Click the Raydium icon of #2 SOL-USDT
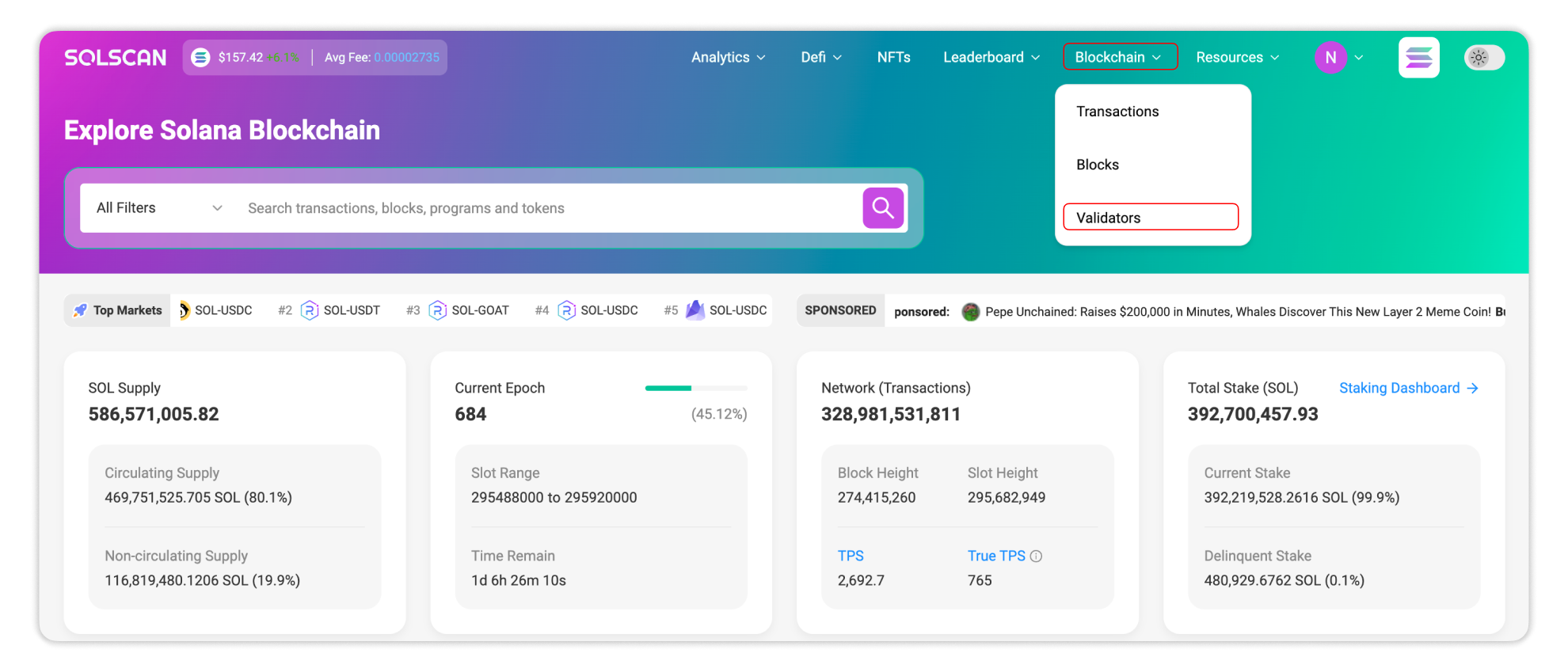1568x672 pixels. [310, 310]
